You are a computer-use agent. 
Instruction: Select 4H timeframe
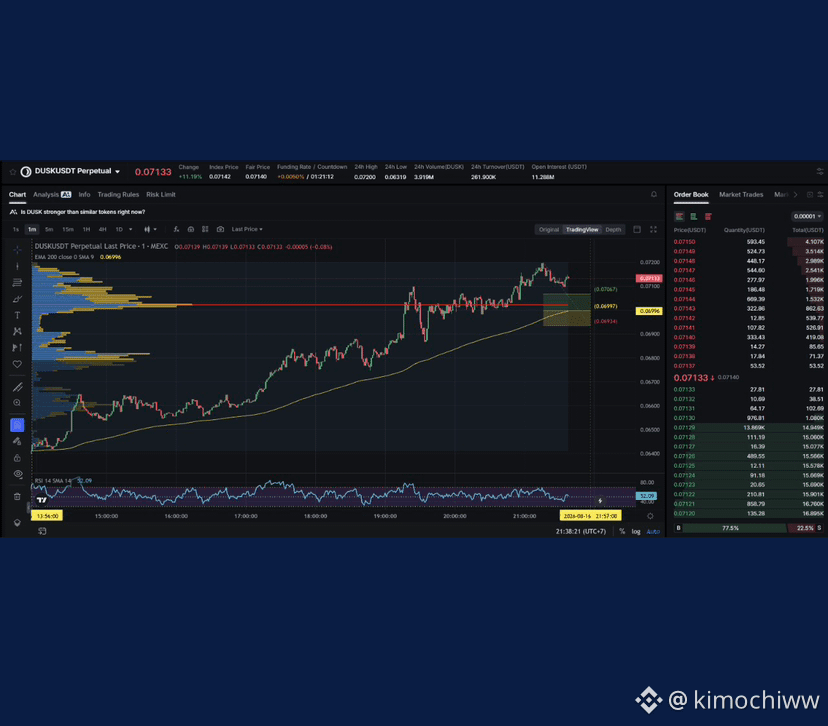coord(102,229)
